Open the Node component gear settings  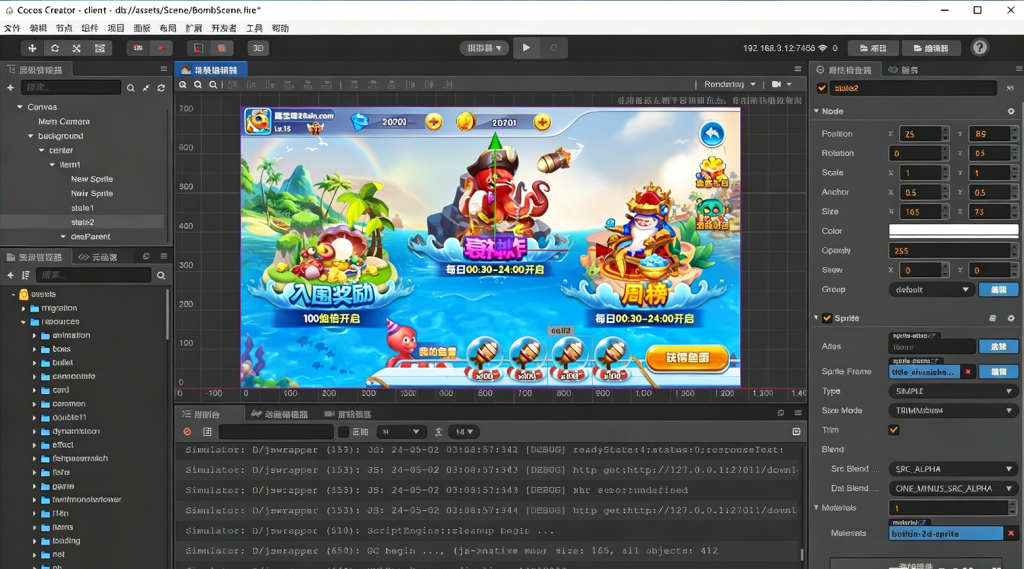[x=1011, y=111]
